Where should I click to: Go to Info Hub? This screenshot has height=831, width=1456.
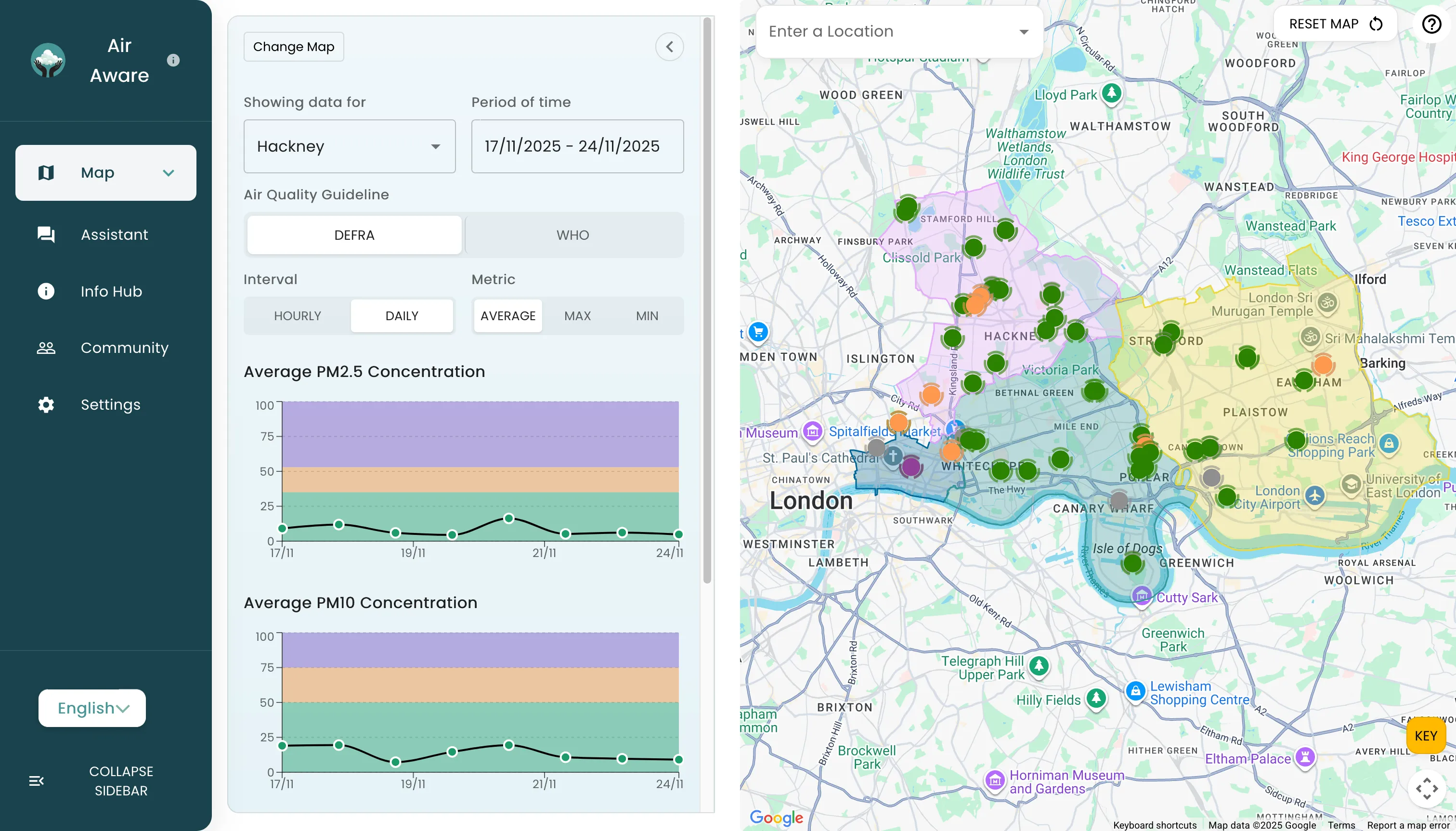pos(111,292)
